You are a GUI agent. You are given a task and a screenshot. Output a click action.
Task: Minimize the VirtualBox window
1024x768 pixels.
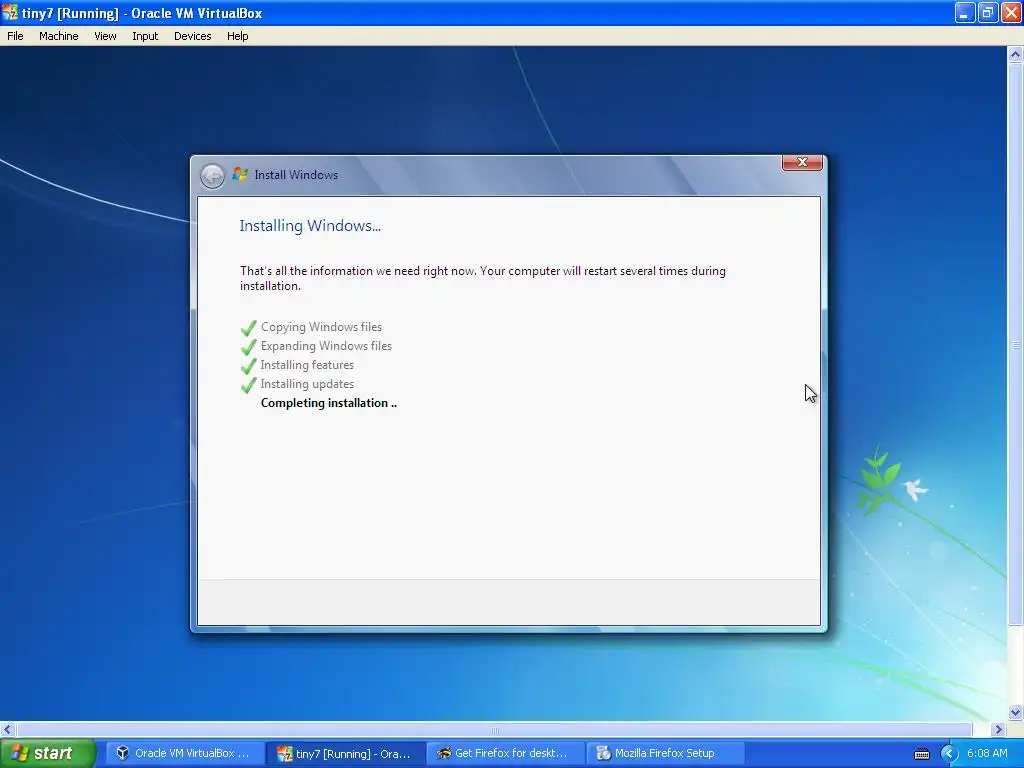click(965, 12)
